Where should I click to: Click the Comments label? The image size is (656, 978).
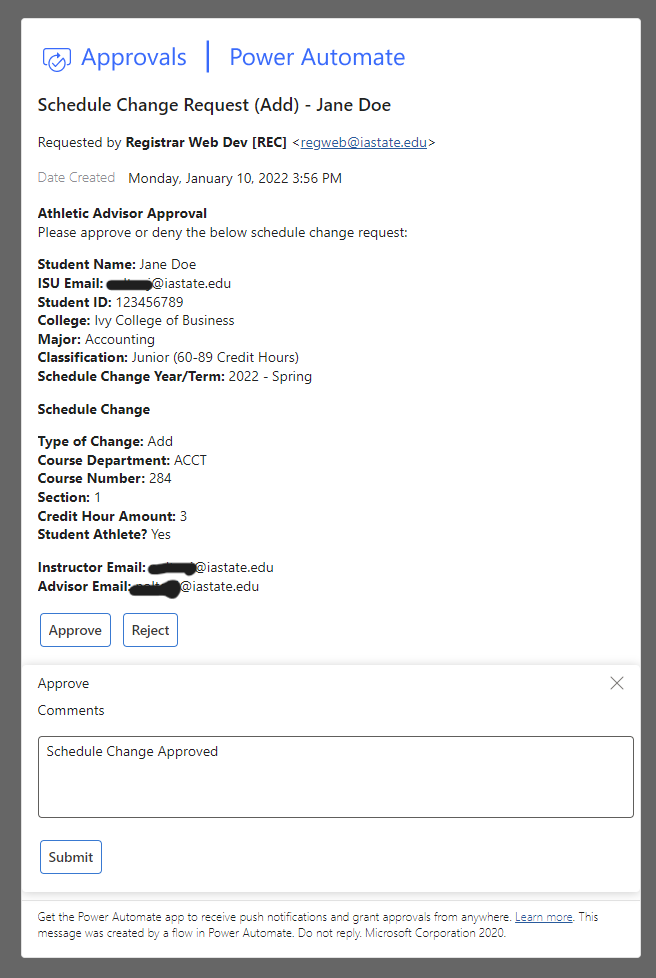click(71, 710)
